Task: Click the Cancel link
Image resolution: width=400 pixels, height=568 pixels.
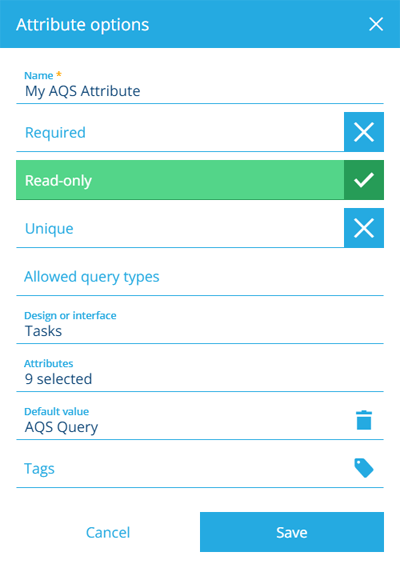Action: coord(108,532)
